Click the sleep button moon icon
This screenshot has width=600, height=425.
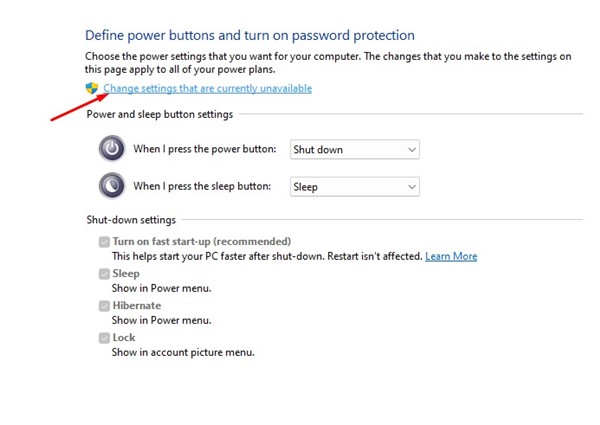pos(112,187)
